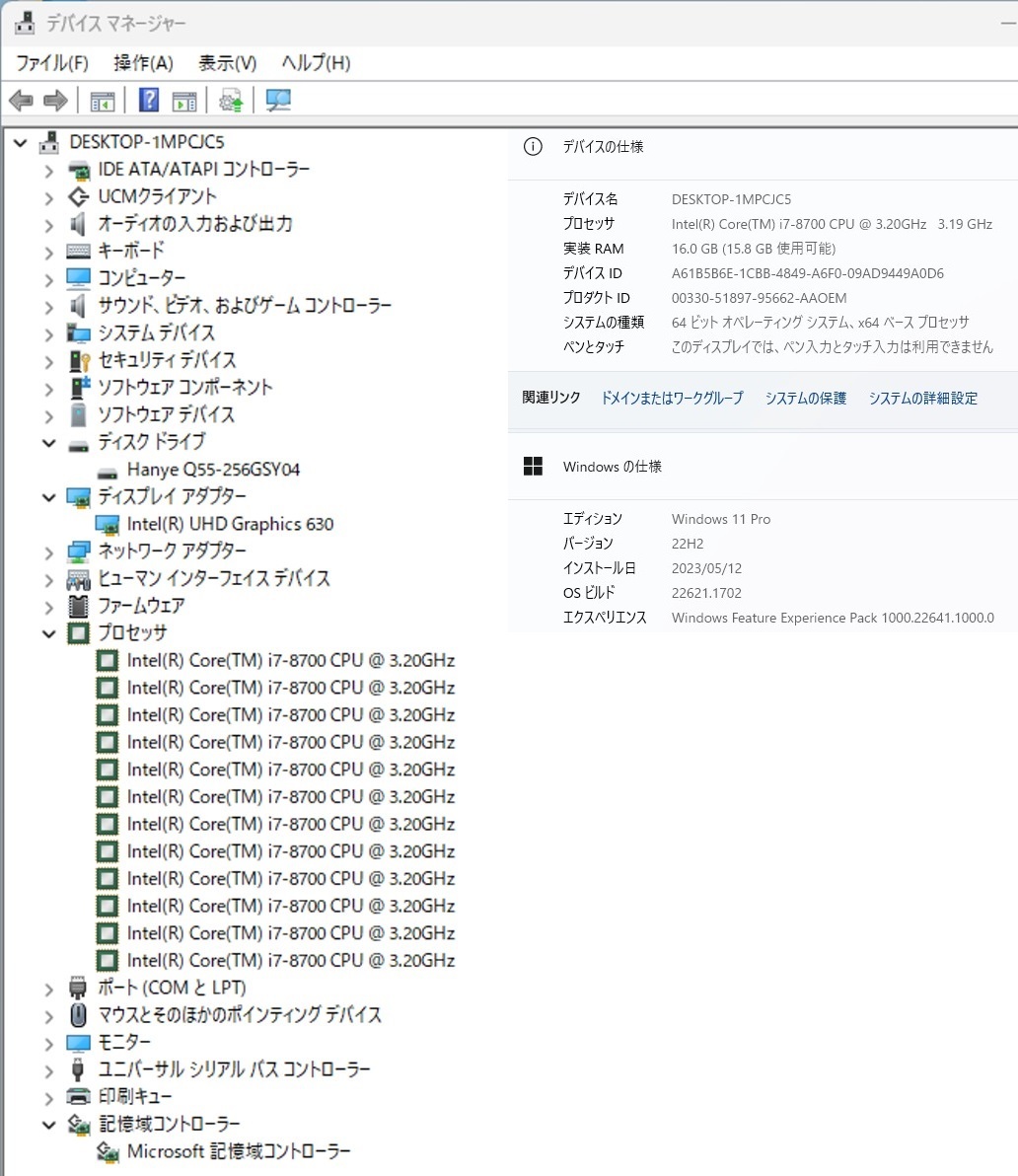Screen dimensions: 1018x1176
Task: Click the install date 2023/05/12
Action: click(x=706, y=568)
